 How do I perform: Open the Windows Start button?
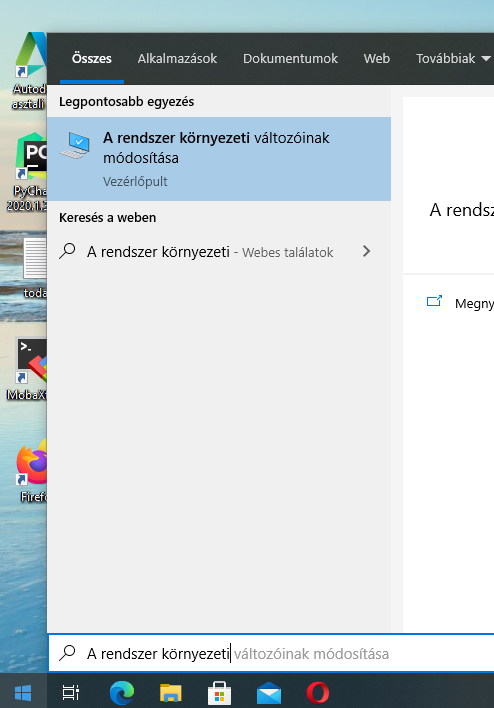pyautogui.click(x=23, y=692)
